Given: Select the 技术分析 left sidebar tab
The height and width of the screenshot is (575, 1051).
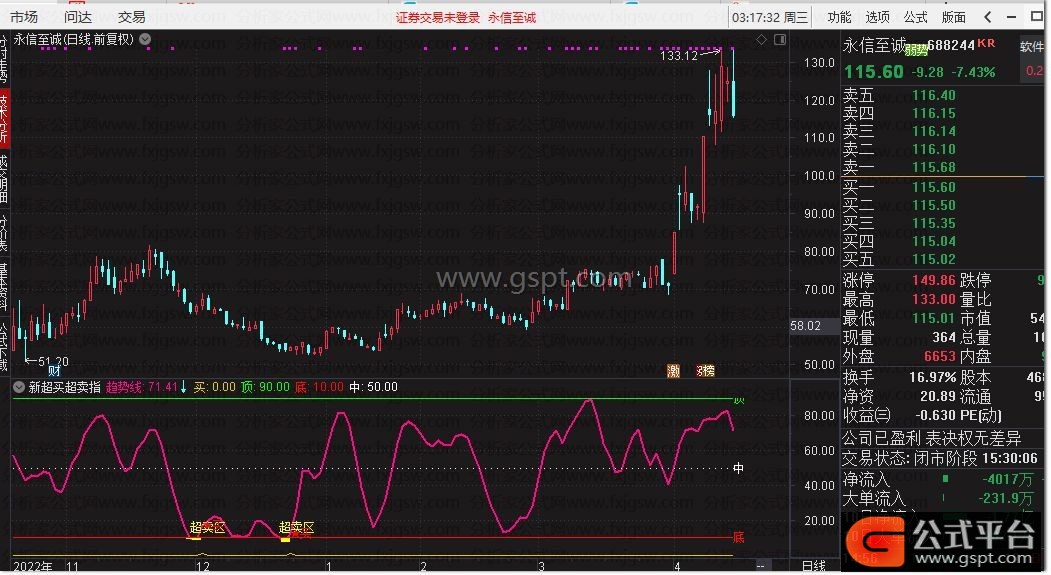Looking at the screenshot, I should pos(4,118).
